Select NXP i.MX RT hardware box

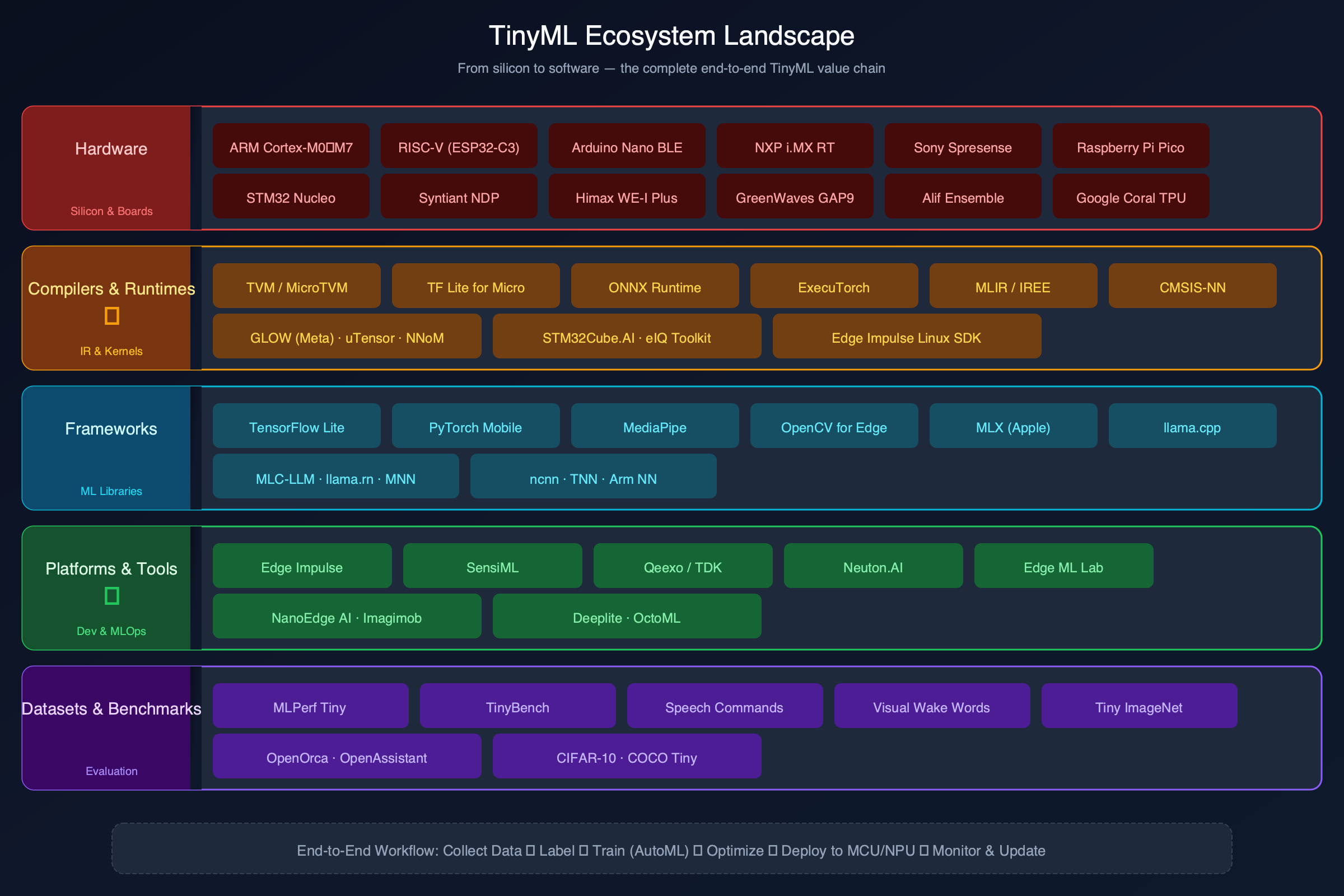point(795,146)
